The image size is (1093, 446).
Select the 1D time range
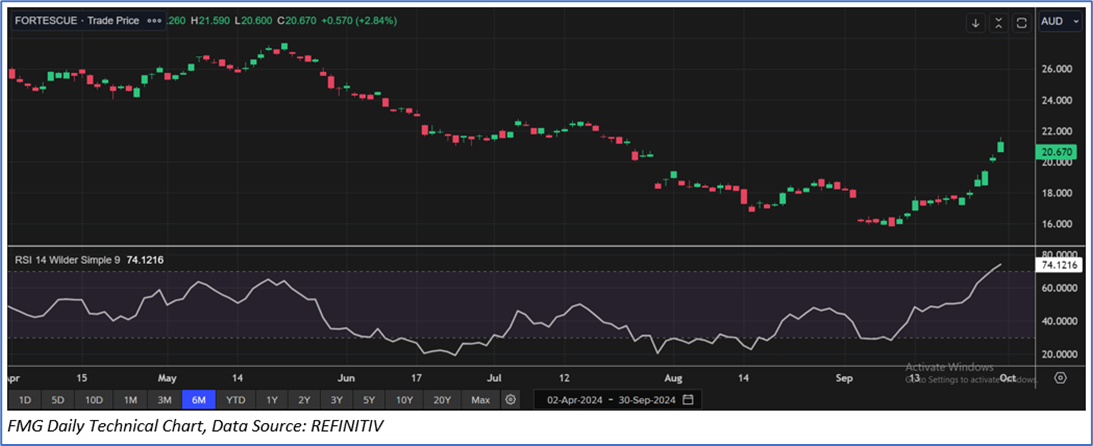[26, 400]
